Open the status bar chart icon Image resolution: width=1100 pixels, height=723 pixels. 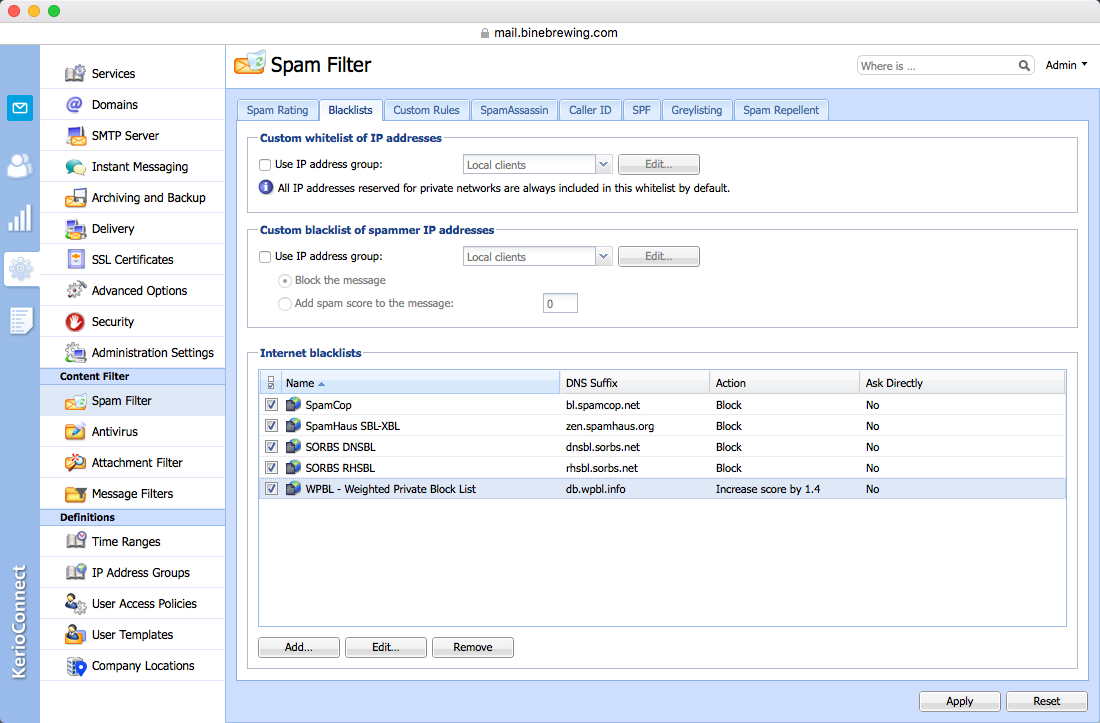click(20, 218)
